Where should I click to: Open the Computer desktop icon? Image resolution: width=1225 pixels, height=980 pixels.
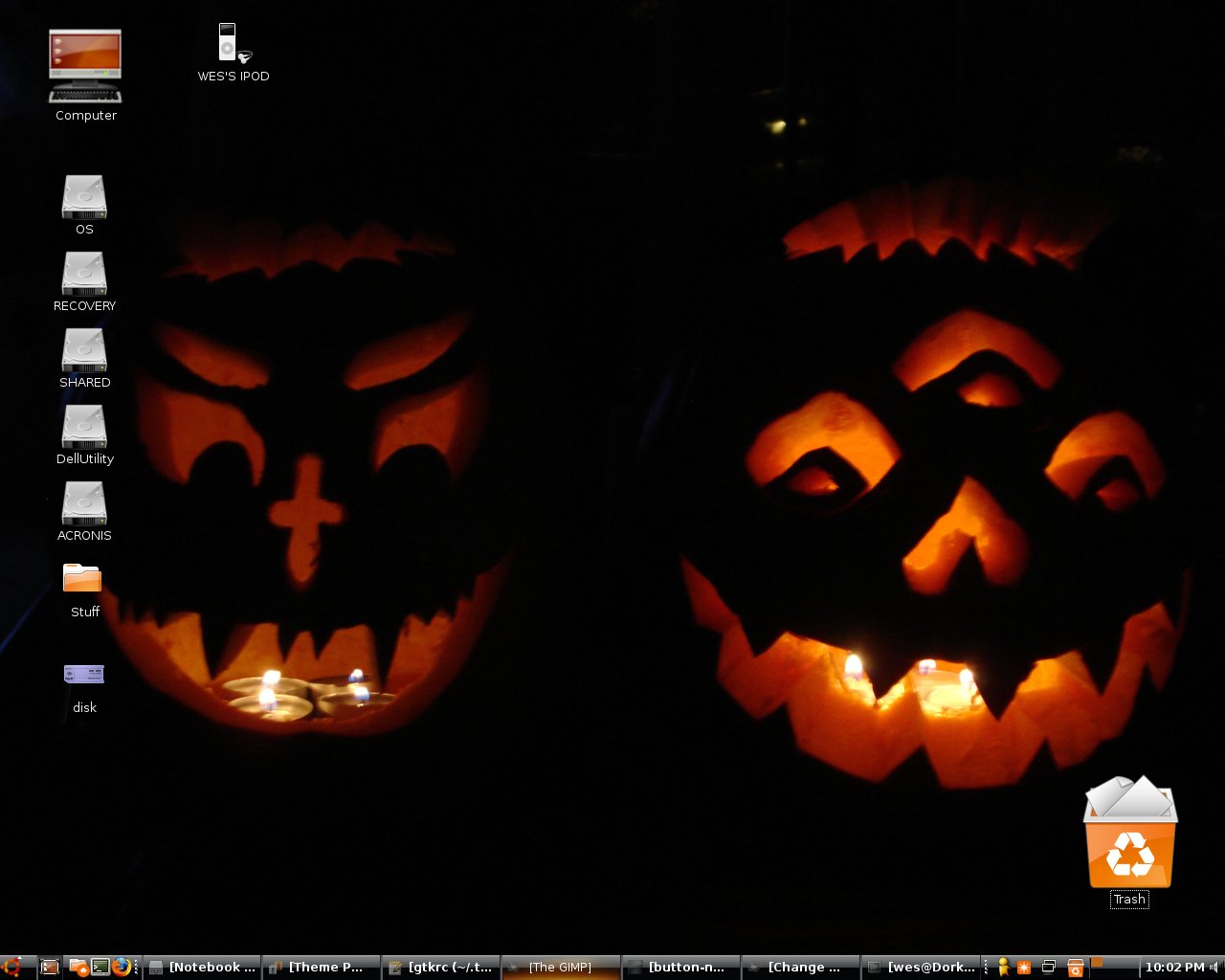pos(85,65)
